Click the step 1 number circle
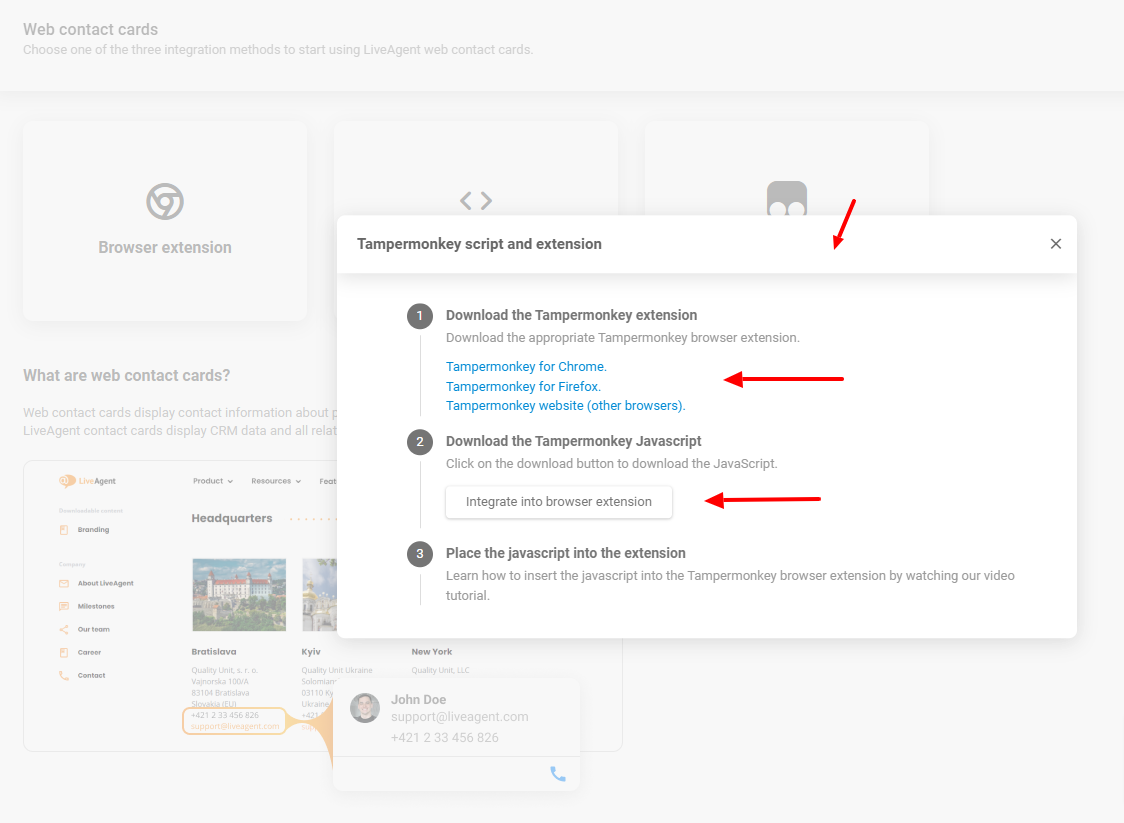 pyautogui.click(x=420, y=316)
